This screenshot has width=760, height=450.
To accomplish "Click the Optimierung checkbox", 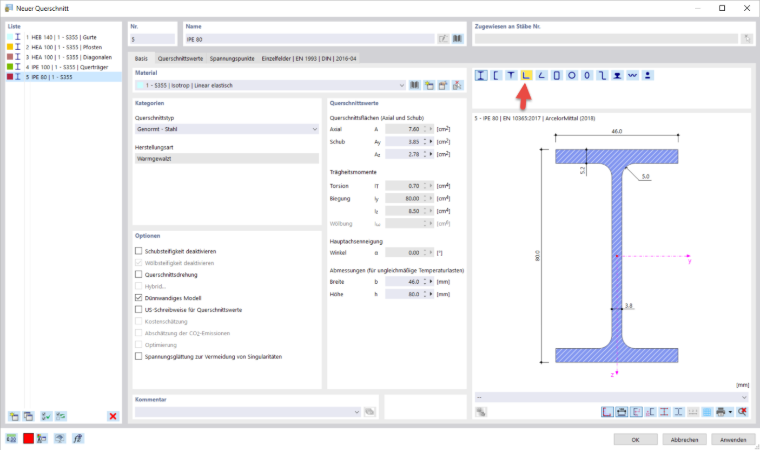I will click(x=139, y=345).
